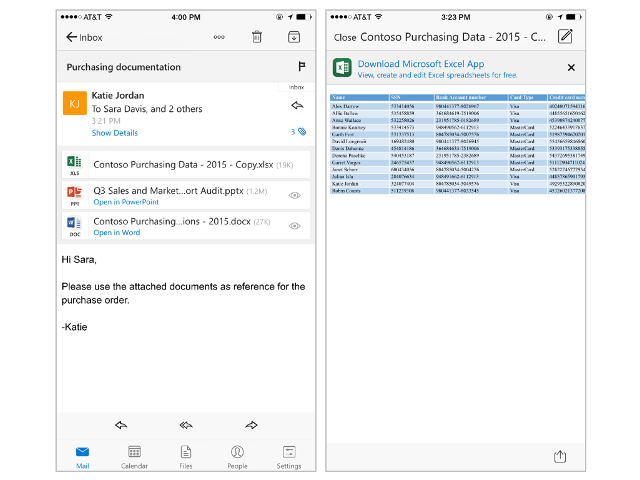Flag the Purchasing documentation email
The width and height of the screenshot is (640, 480).
(300, 67)
